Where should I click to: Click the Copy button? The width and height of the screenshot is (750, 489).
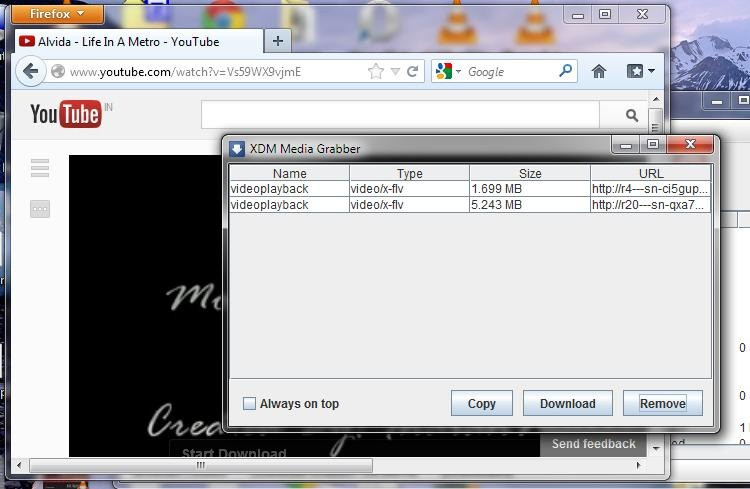click(482, 403)
